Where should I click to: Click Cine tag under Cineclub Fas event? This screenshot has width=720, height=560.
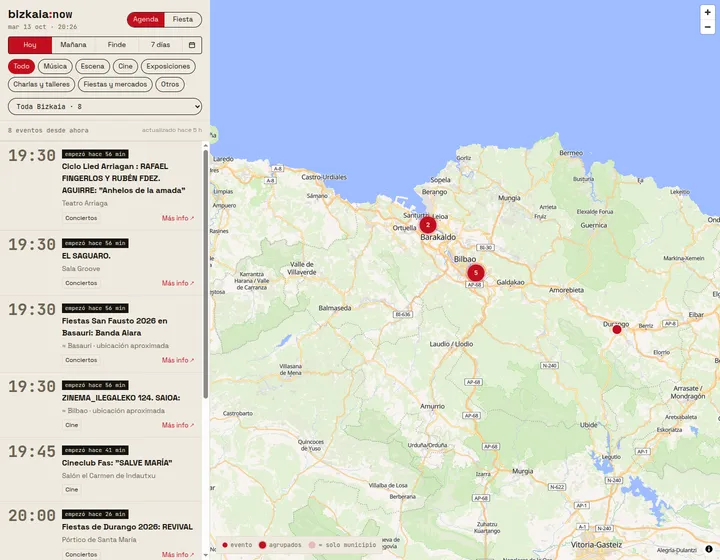pyautogui.click(x=72, y=490)
